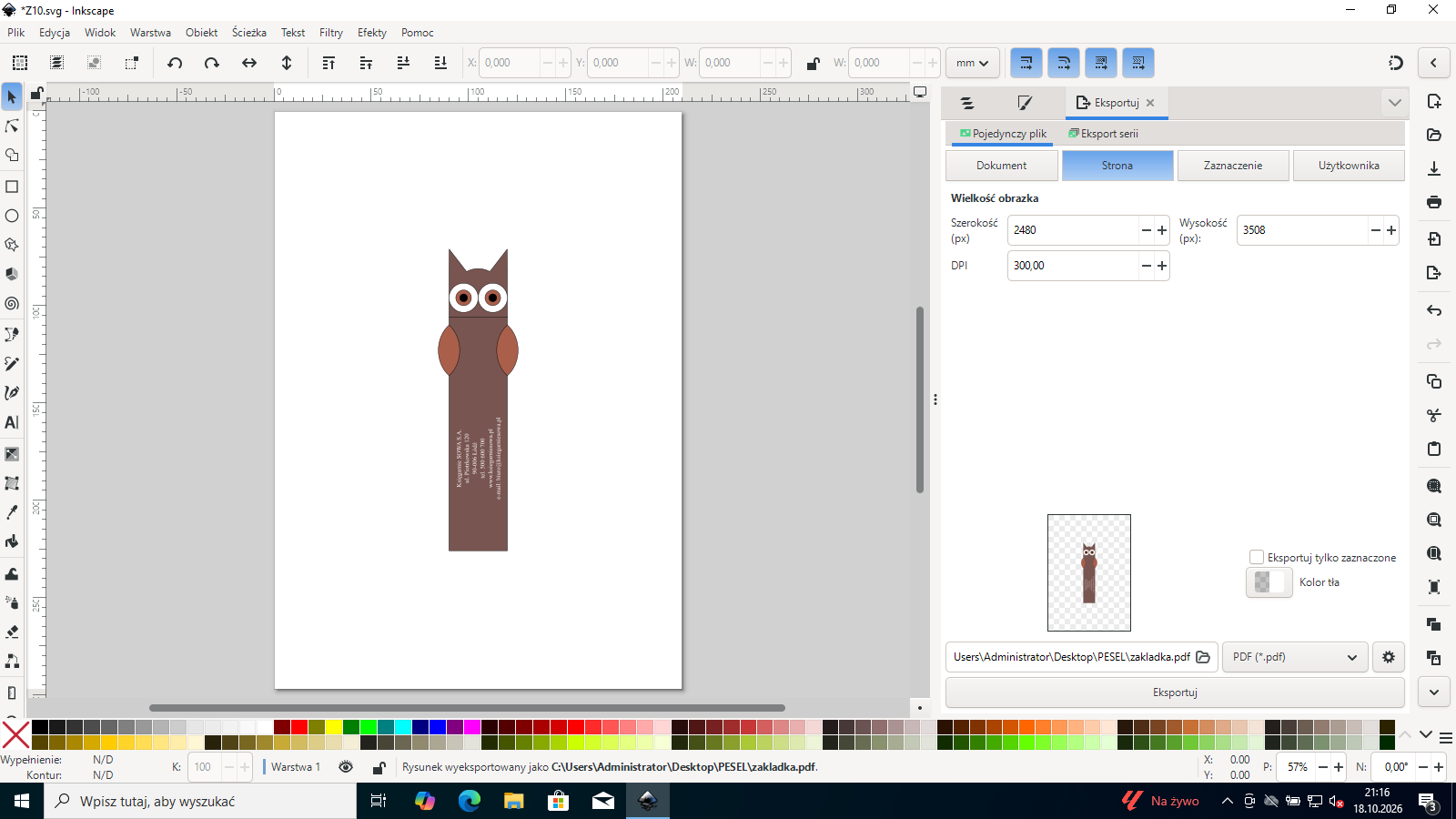Open the Ścieżka menu
Viewport: 1456px width, 819px height.
click(x=249, y=33)
